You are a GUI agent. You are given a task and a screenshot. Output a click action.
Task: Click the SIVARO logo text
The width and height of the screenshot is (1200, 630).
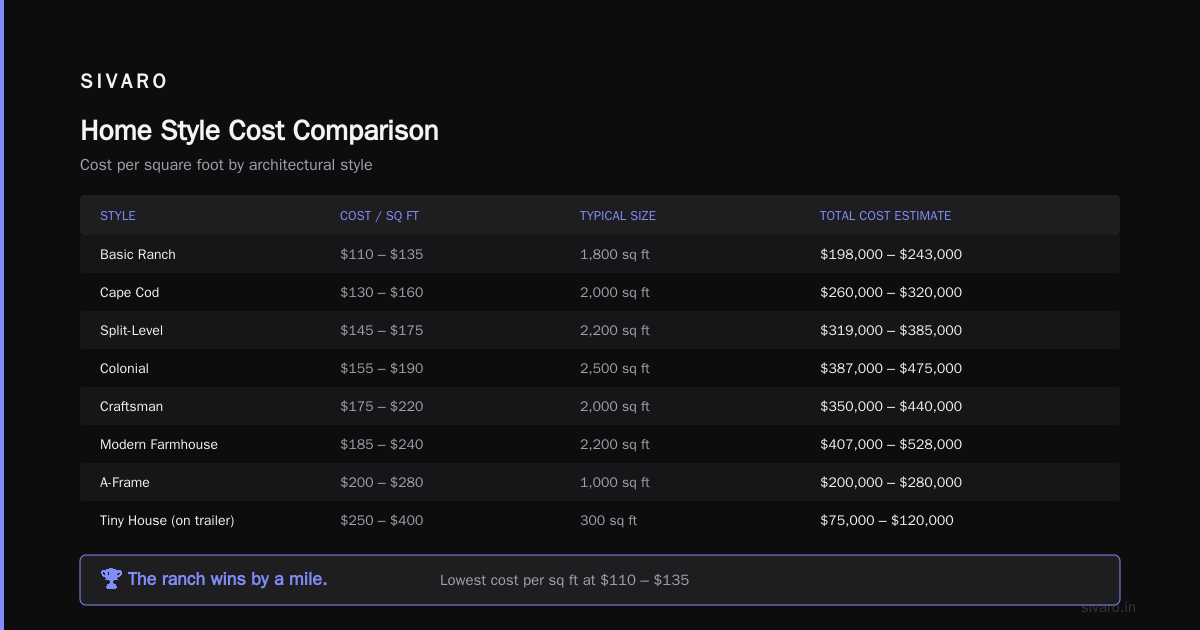124,82
